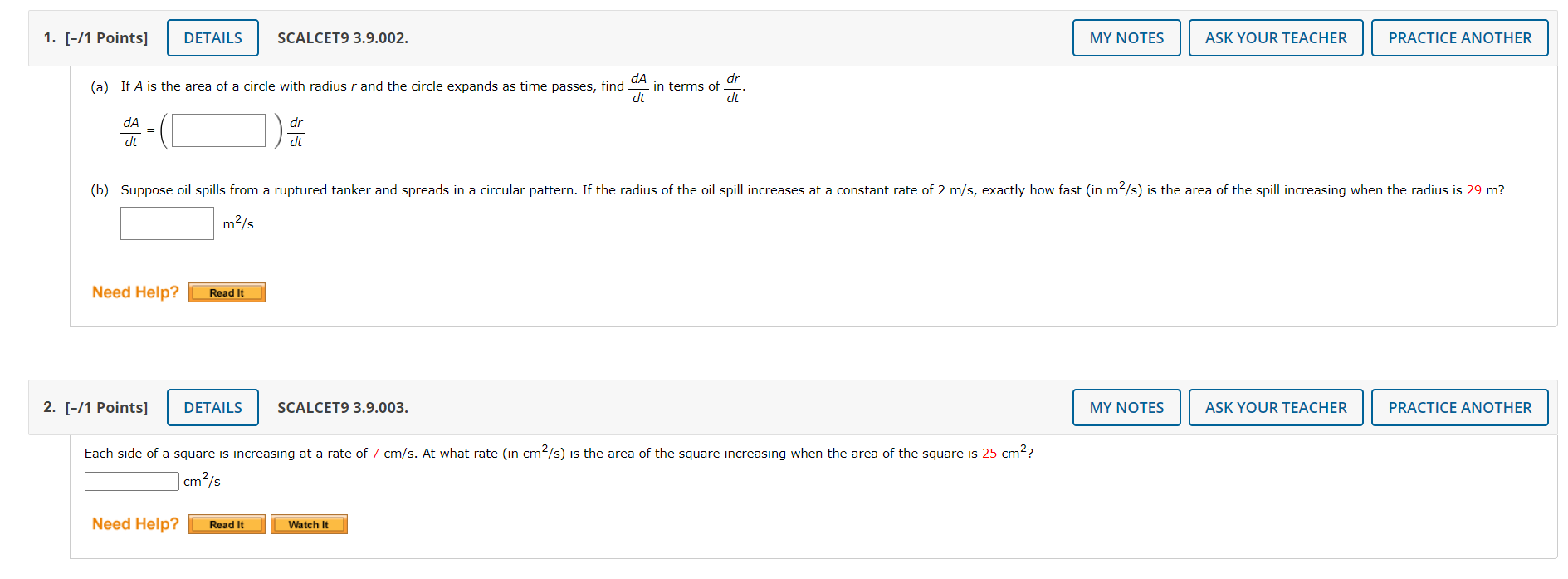Viewport: 1568px width, 579px height.
Task: Select the oil spill rate answer box
Action: tap(166, 223)
